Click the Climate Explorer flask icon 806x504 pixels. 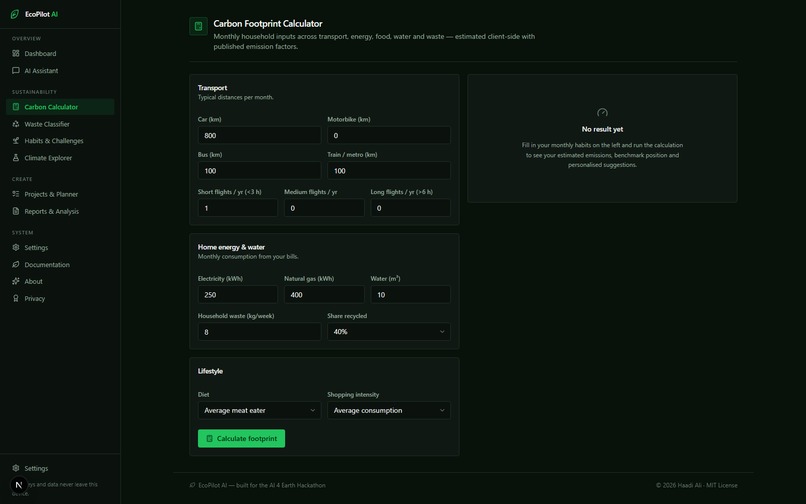click(16, 158)
